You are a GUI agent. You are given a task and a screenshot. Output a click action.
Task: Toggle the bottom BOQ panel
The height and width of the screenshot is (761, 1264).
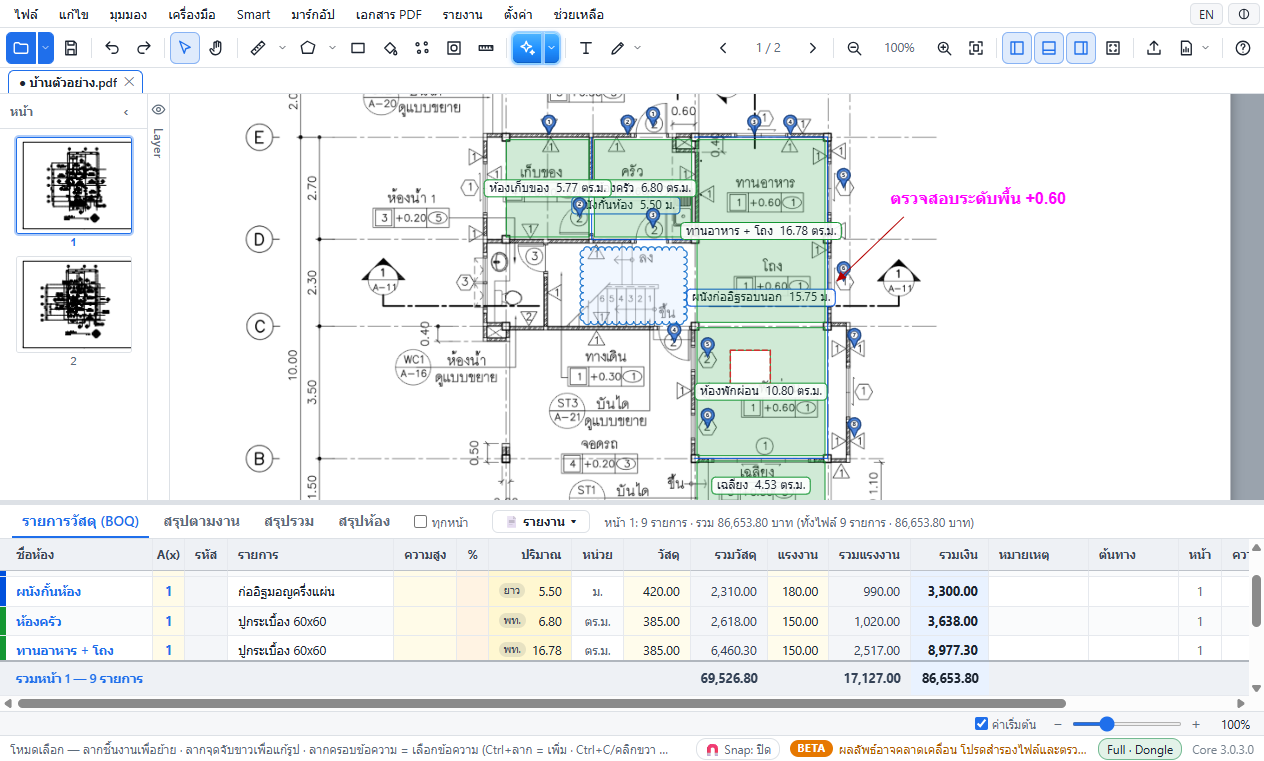[x=1049, y=48]
